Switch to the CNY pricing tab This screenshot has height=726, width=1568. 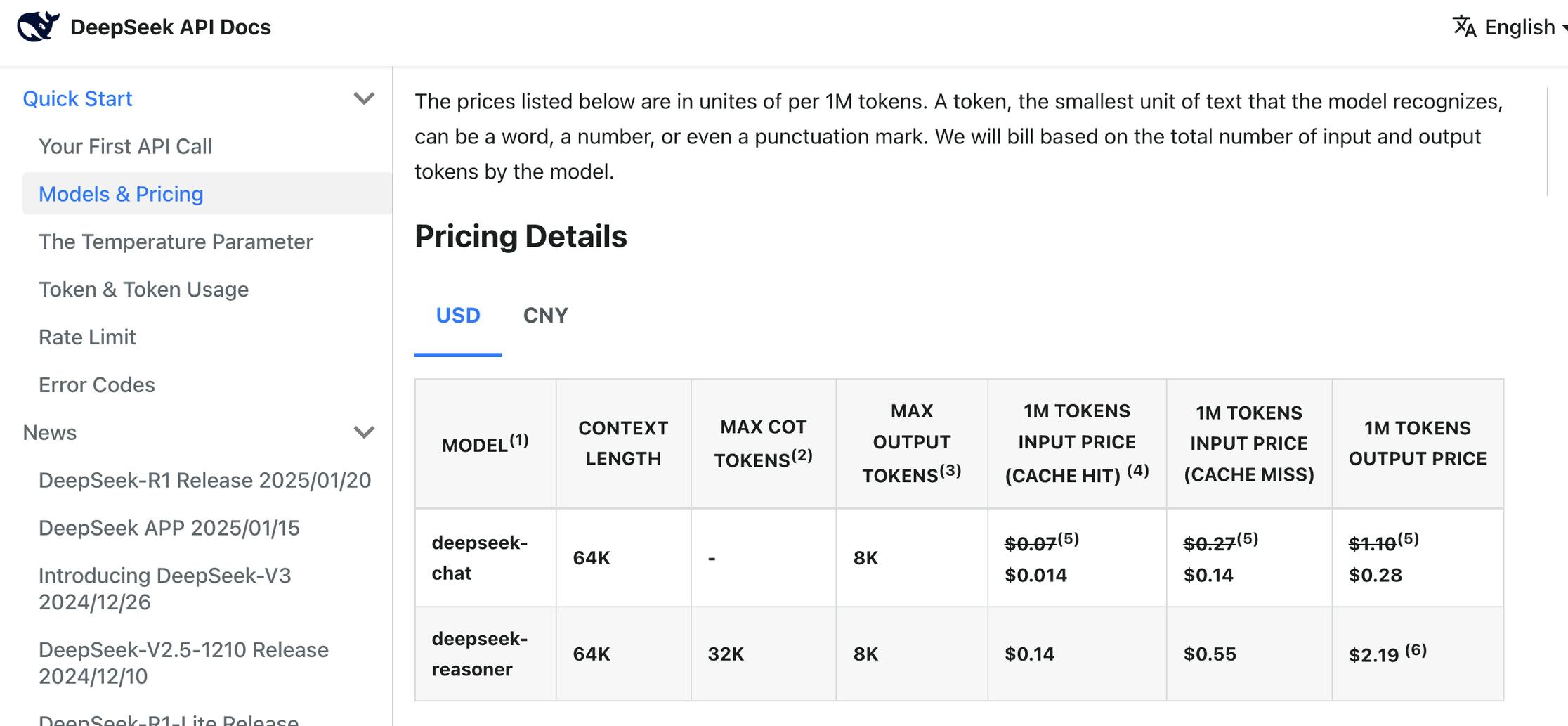tap(545, 316)
